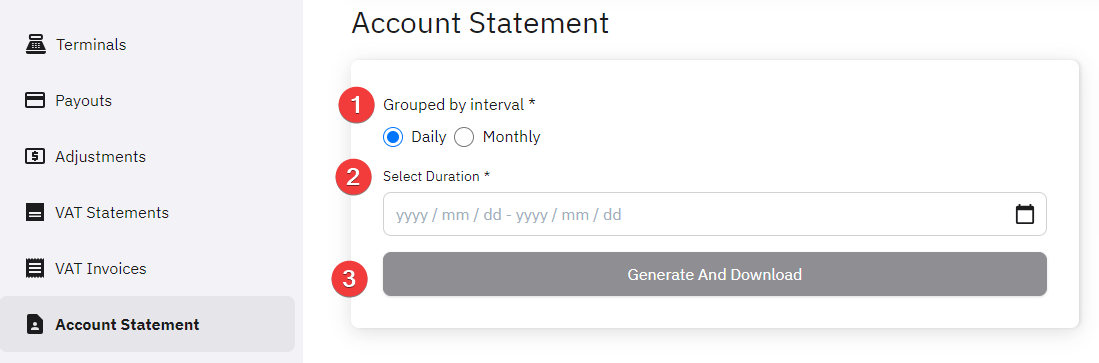Select the Monthly interval radio button
This screenshot has height=363, width=1099.
point(464,137)
